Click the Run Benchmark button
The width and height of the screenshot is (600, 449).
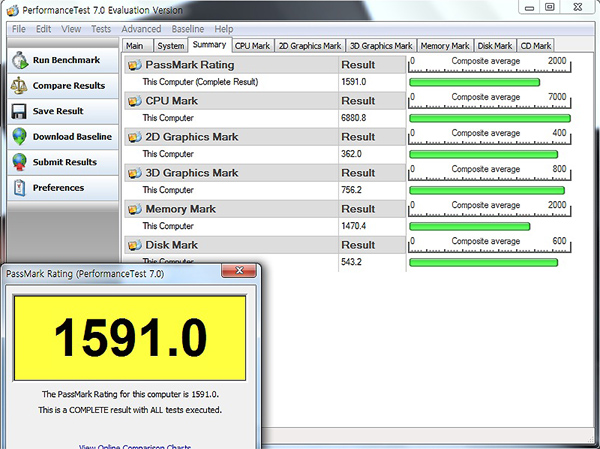(x=63, y=60)
